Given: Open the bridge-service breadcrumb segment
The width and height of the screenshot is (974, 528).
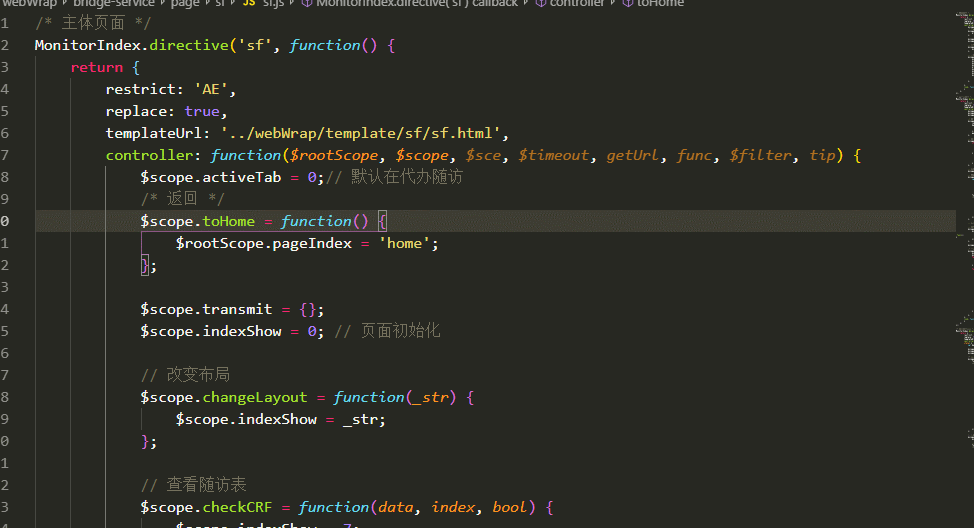Looking at the screenshot, I should [x=114, y=3].
